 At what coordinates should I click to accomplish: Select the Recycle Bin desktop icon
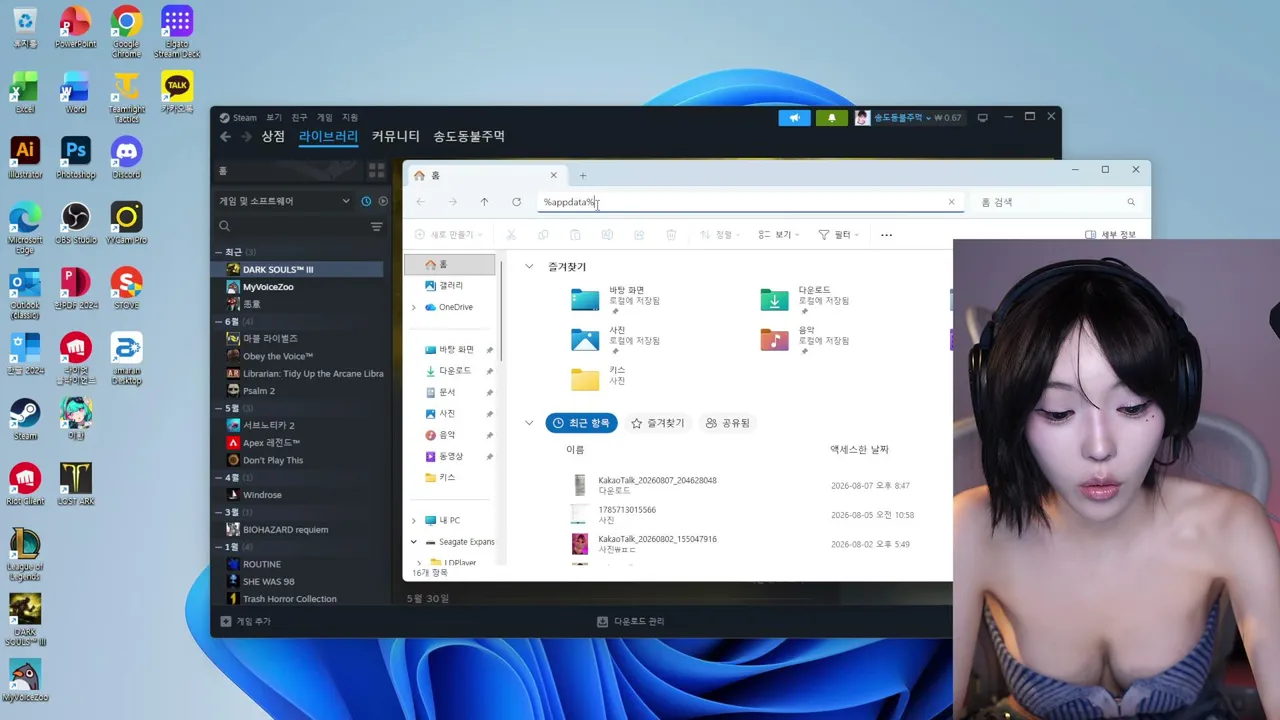(24, 27)
